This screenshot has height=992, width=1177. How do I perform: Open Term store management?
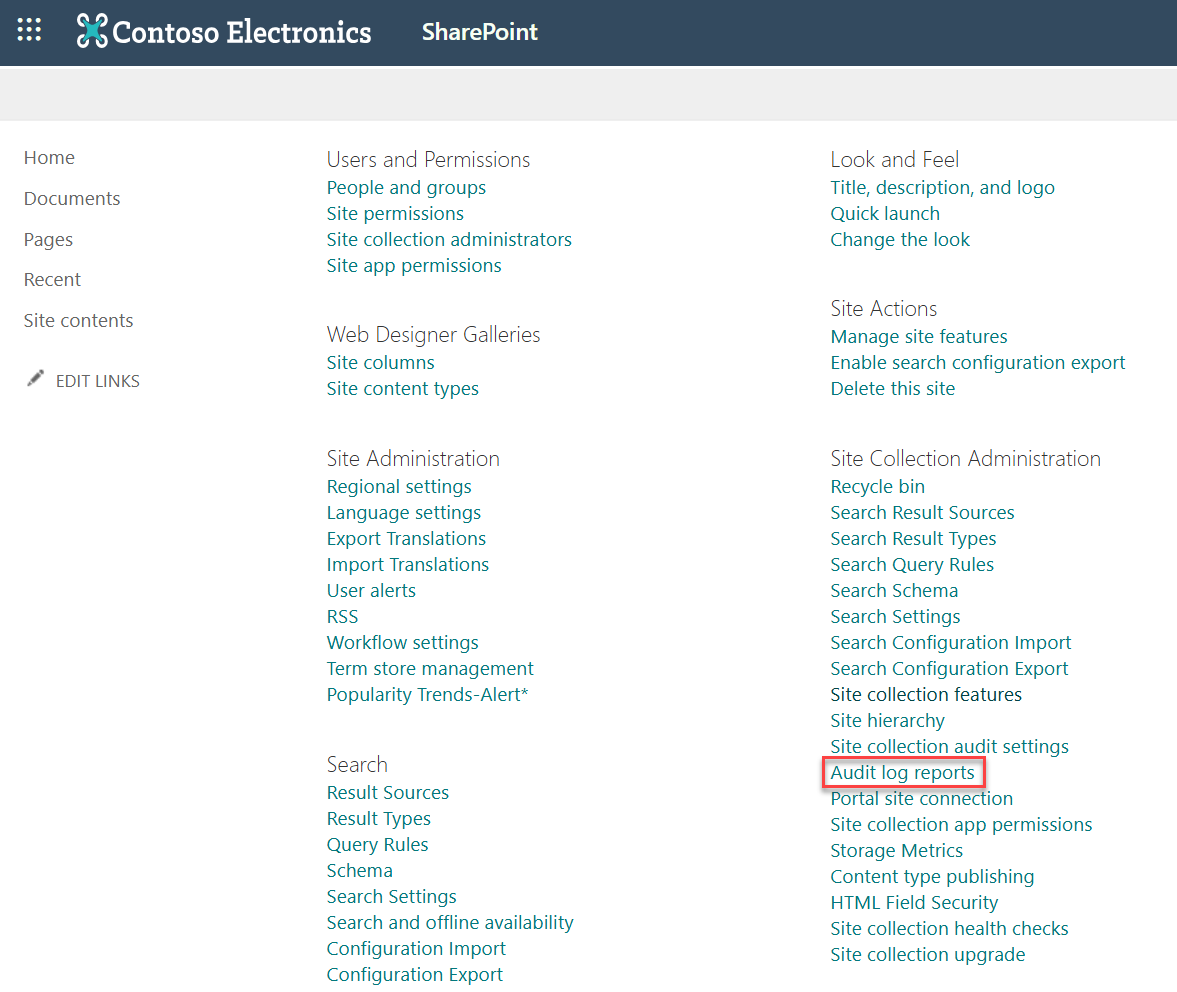pyautogui.click(x=430, y=668)
